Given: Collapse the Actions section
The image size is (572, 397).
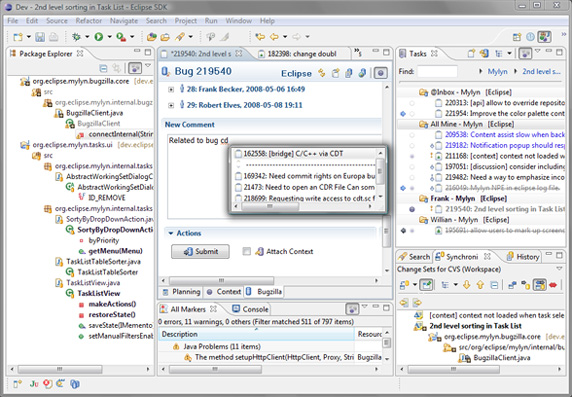Looking at the screenshot, I should pyautogui.click(x=170, y=233).
